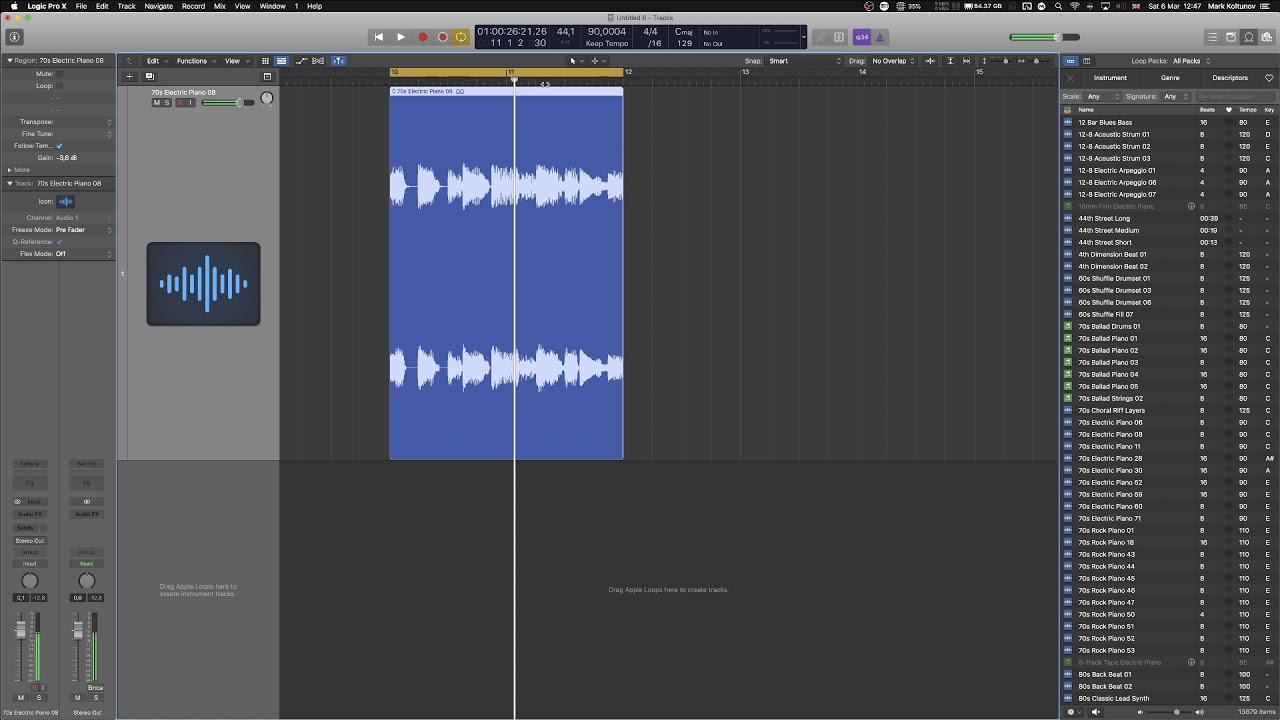The image size is (1280, 720).
Task: Open the Signature Any dropdown
Action: coord(1176,97)
